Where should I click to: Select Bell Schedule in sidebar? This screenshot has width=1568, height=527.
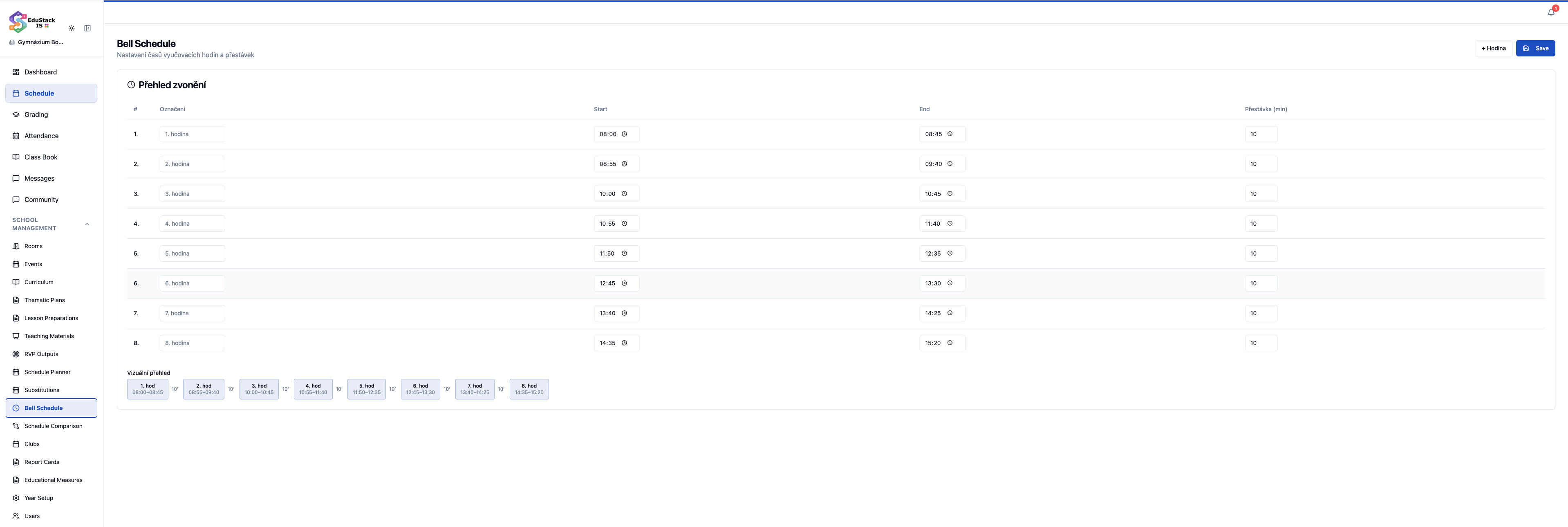point(51,408)
